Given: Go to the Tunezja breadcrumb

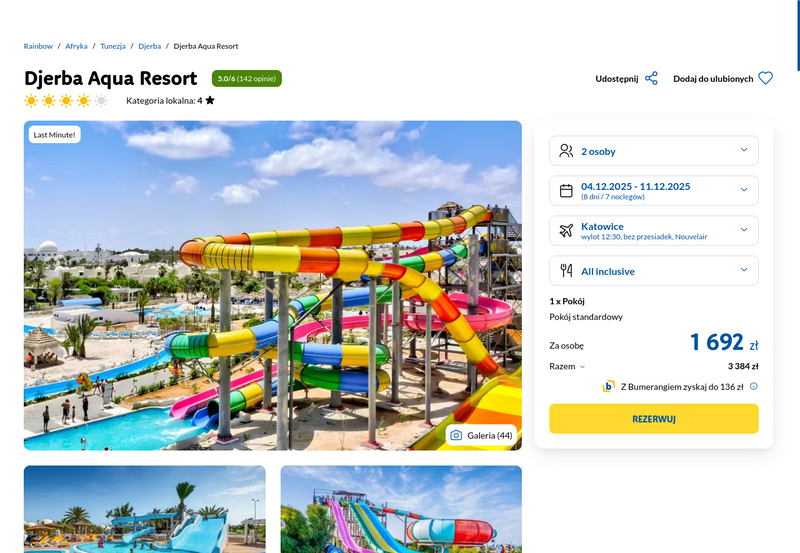Looking at the screenshot, I should click(113, 46).
